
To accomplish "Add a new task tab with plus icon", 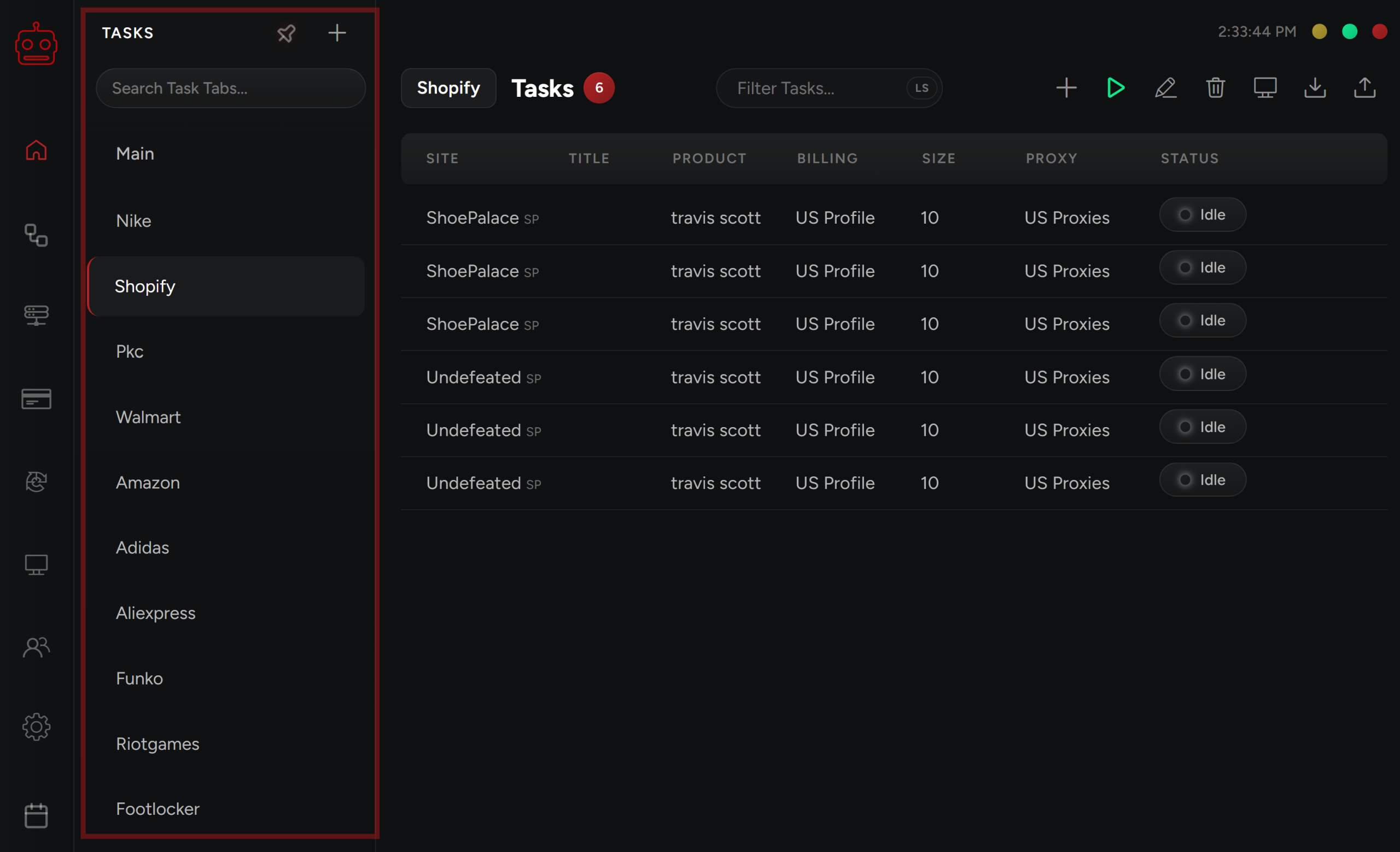I will [337, 33].
